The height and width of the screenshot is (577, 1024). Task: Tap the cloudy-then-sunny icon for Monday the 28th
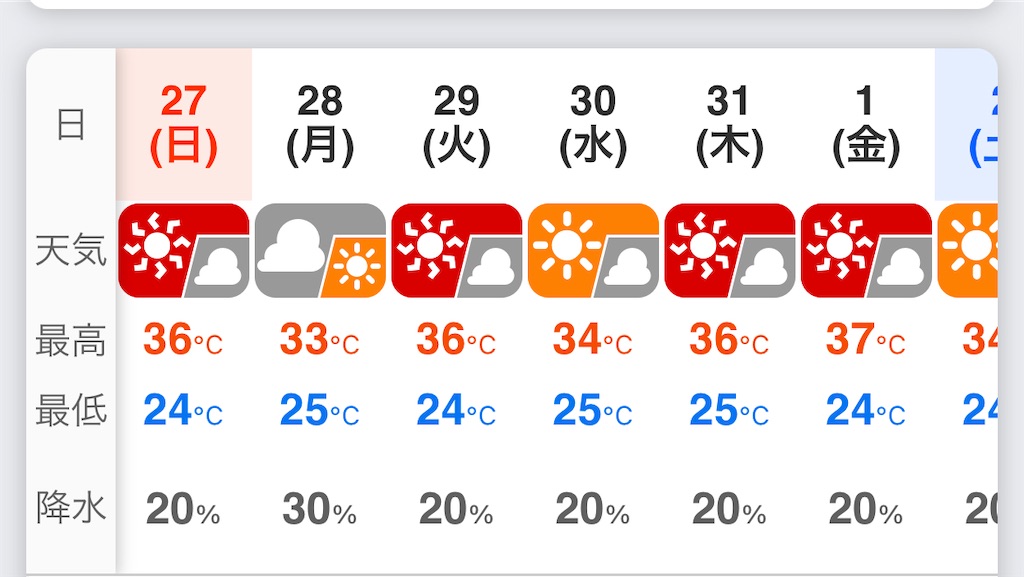point(320,251)
